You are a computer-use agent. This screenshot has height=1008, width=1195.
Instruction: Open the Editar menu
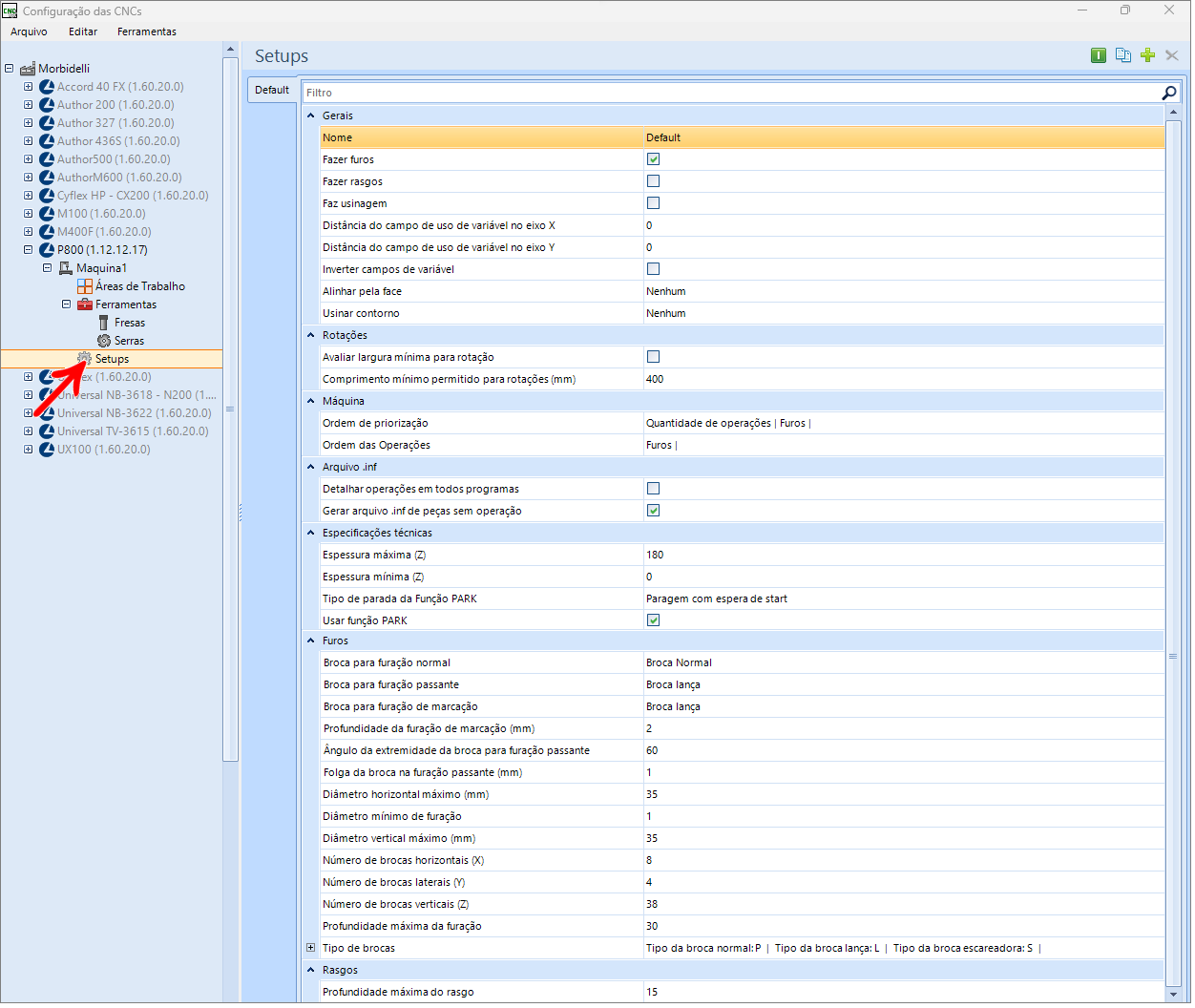click(x=83, y=31)
